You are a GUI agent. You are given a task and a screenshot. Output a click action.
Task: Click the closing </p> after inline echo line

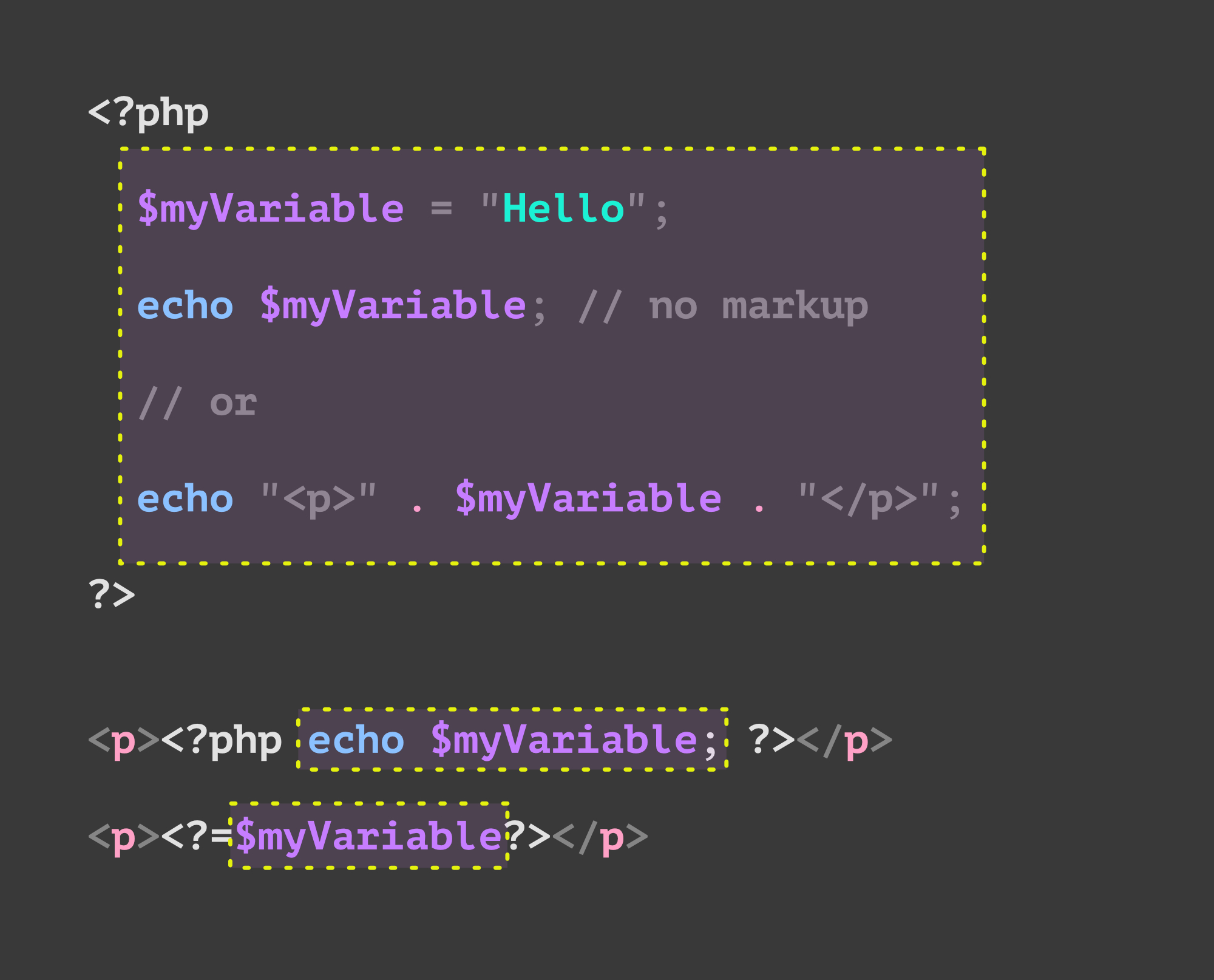pyautogui.click(x=844, y=741)
